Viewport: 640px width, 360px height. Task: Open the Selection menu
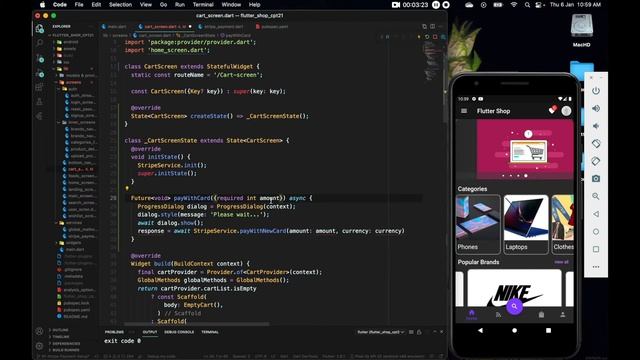coord(120,4)
